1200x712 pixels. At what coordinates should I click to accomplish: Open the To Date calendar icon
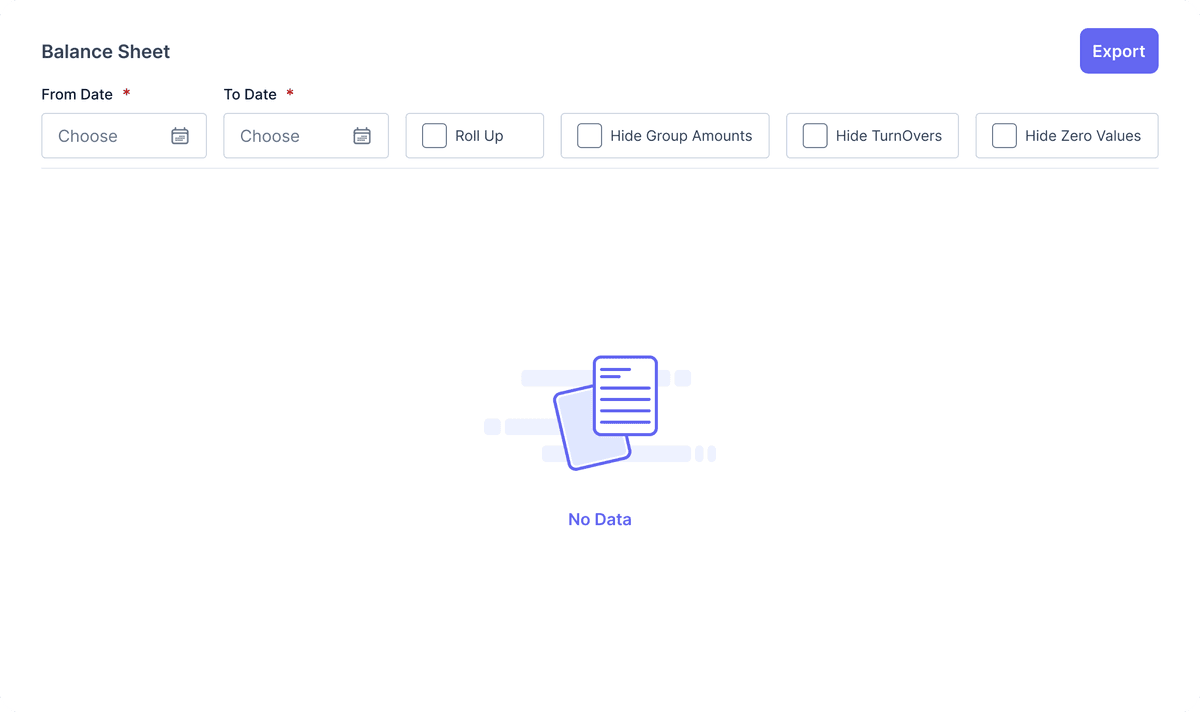point(362,136)
